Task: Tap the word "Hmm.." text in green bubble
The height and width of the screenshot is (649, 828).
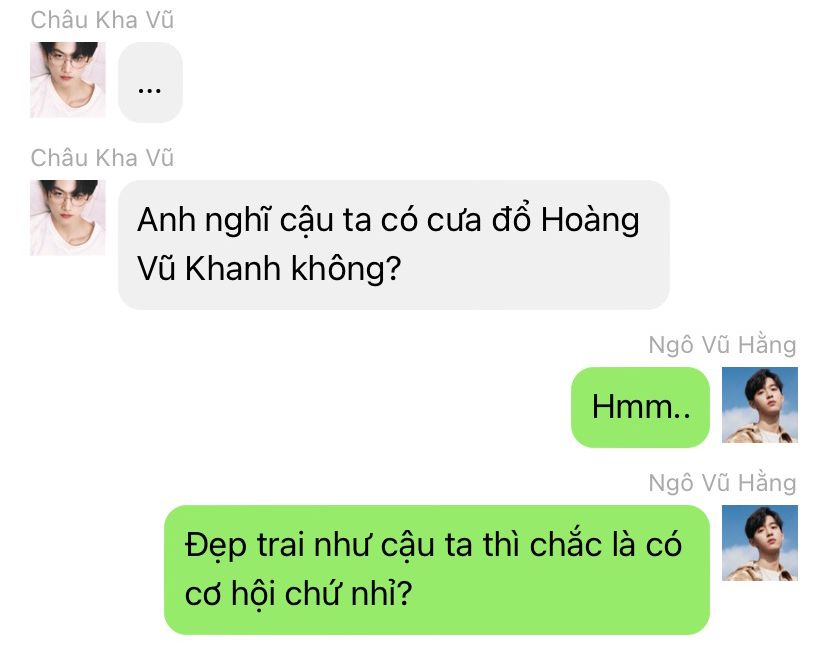Action: (x=641, y=407)
